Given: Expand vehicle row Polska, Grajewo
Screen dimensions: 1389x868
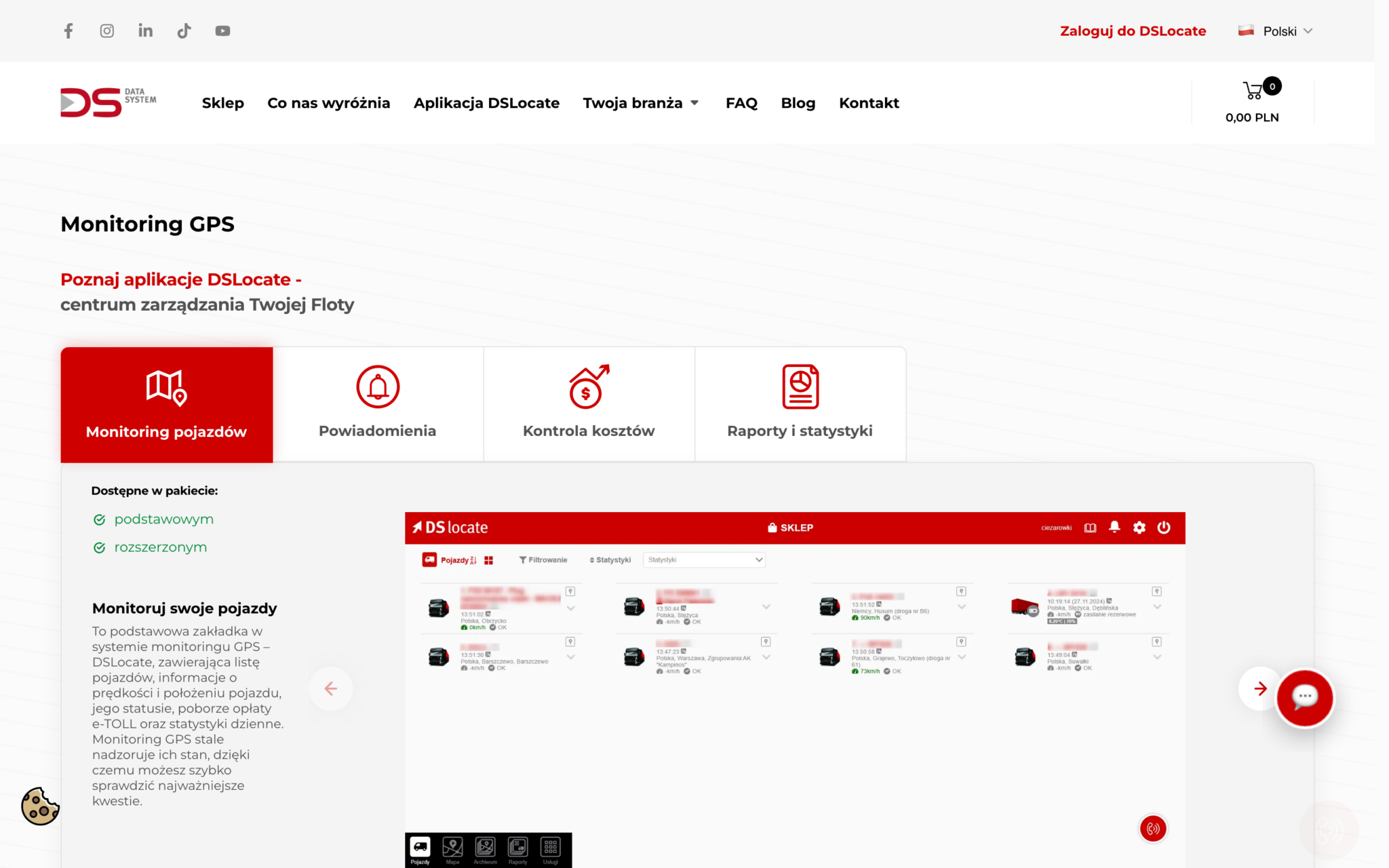Looking at the screenshot, I should 961,657.
